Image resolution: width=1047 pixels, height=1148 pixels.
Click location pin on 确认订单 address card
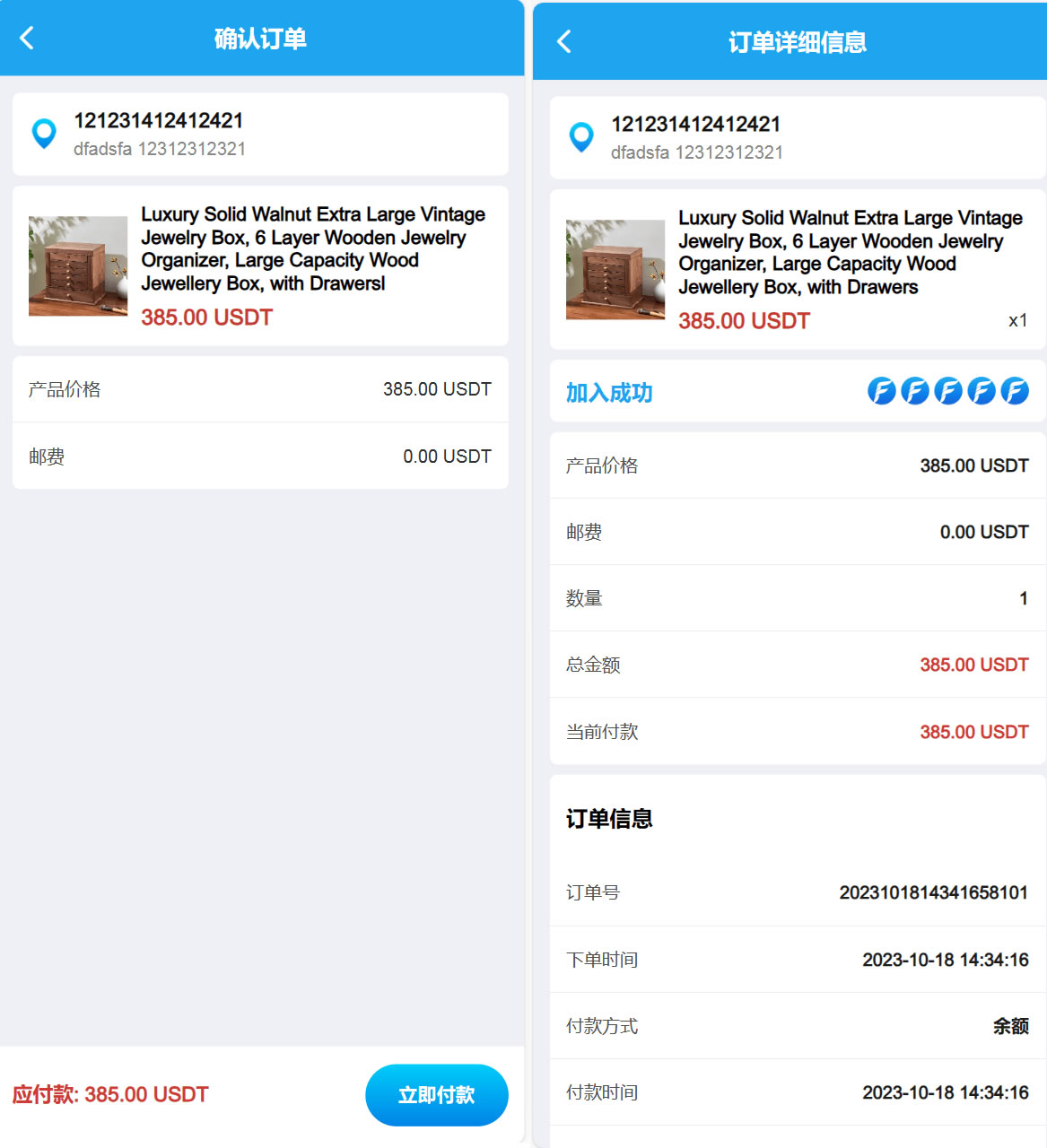[x=44, y=134]
